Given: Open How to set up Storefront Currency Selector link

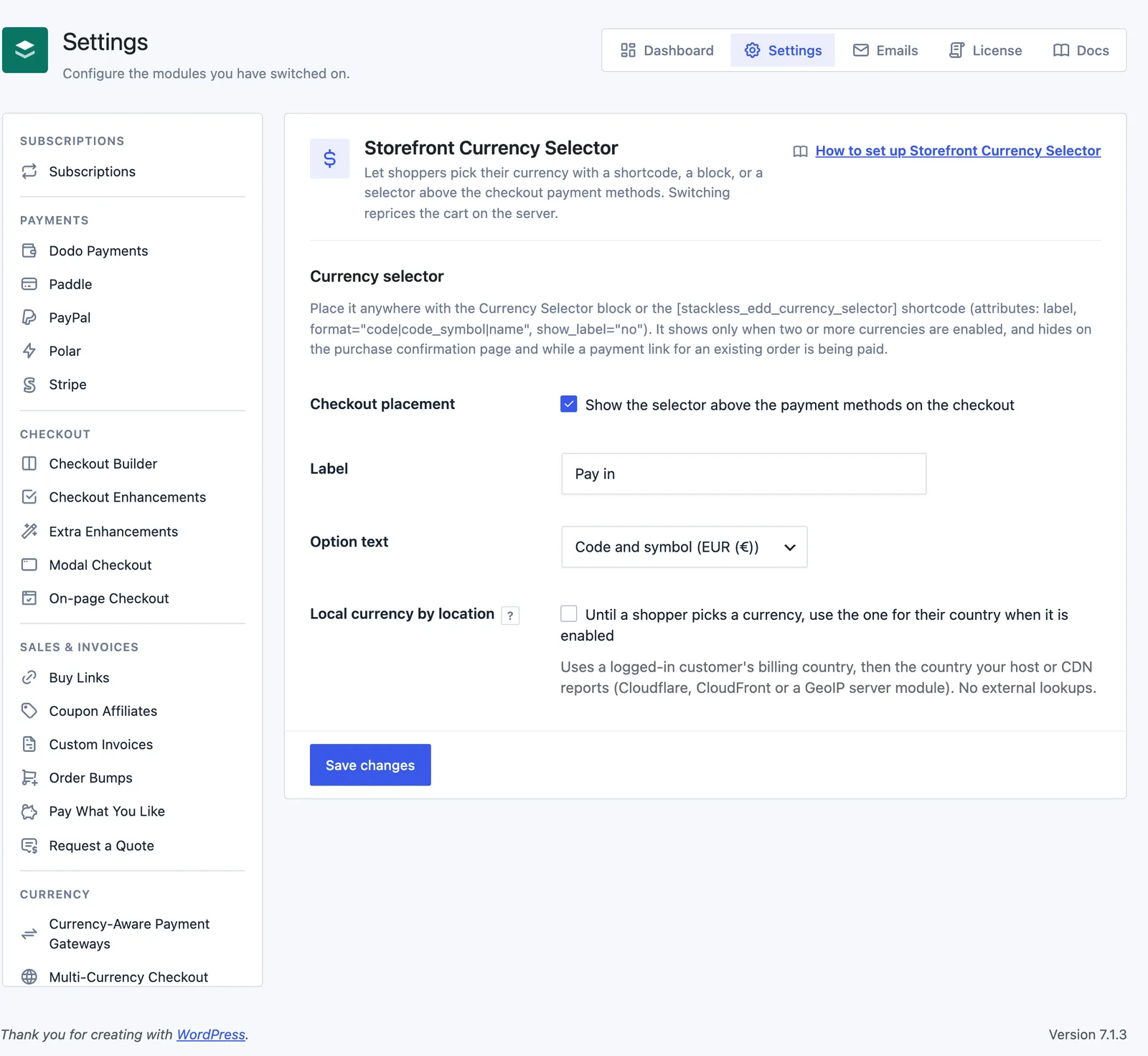Looking at the screenshot, I should 958,151.
